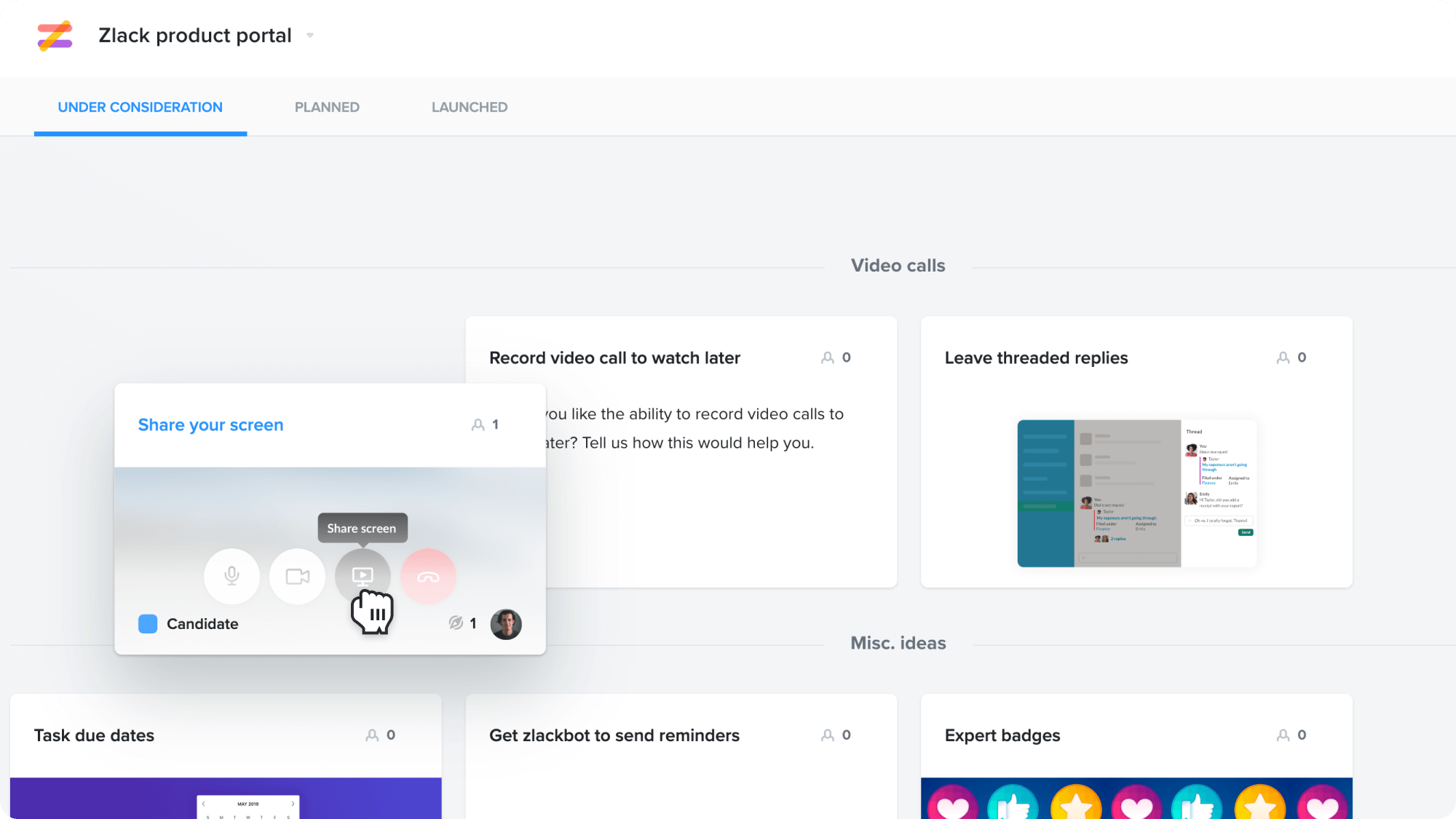Click the microphone icon in video call

click(x=231, y=576)
